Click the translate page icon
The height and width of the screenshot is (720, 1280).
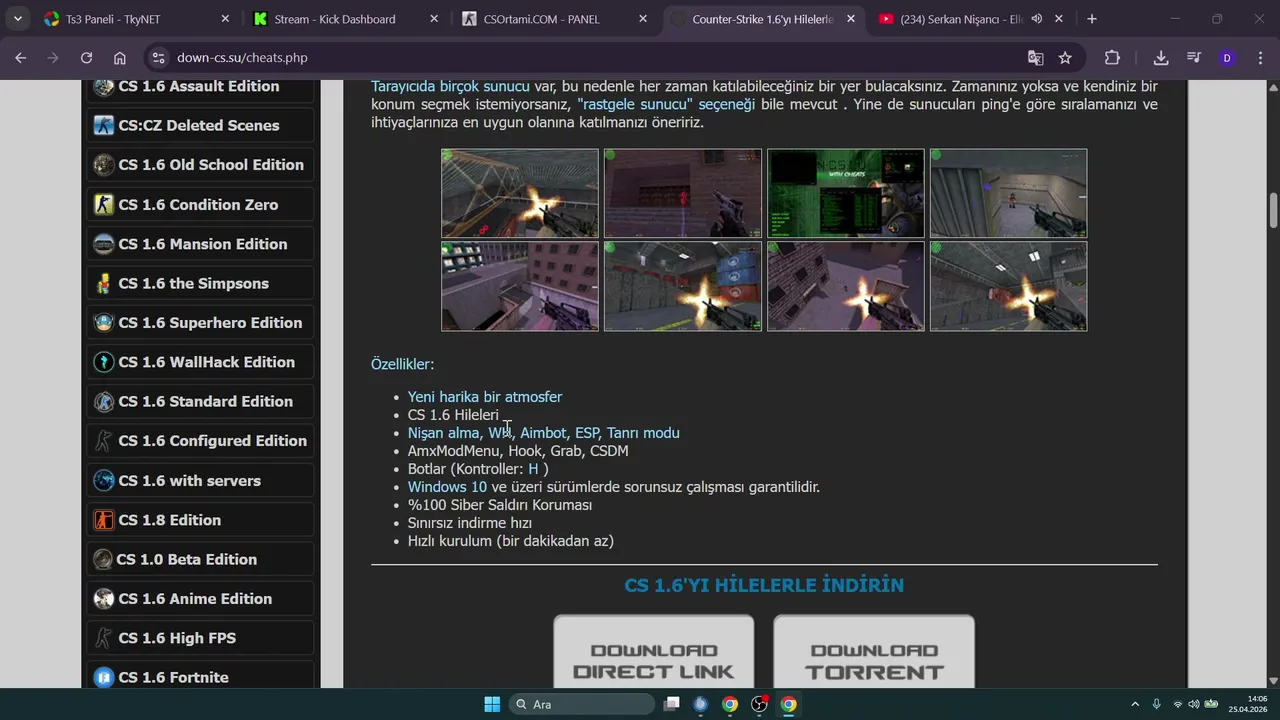1036,58
